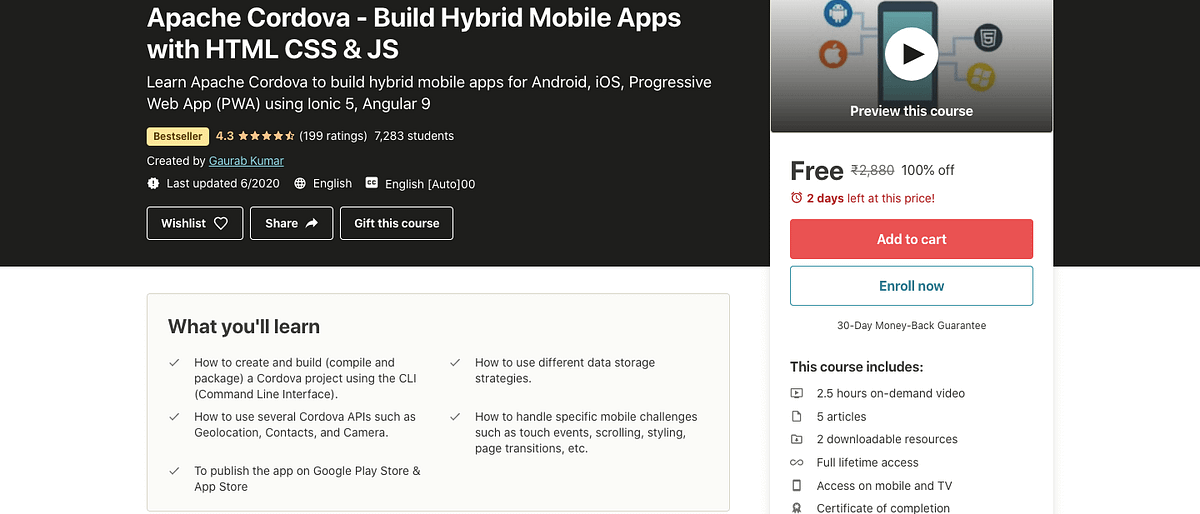
Task: Click checkmark beside mobile challenges item
Action: 455,416
